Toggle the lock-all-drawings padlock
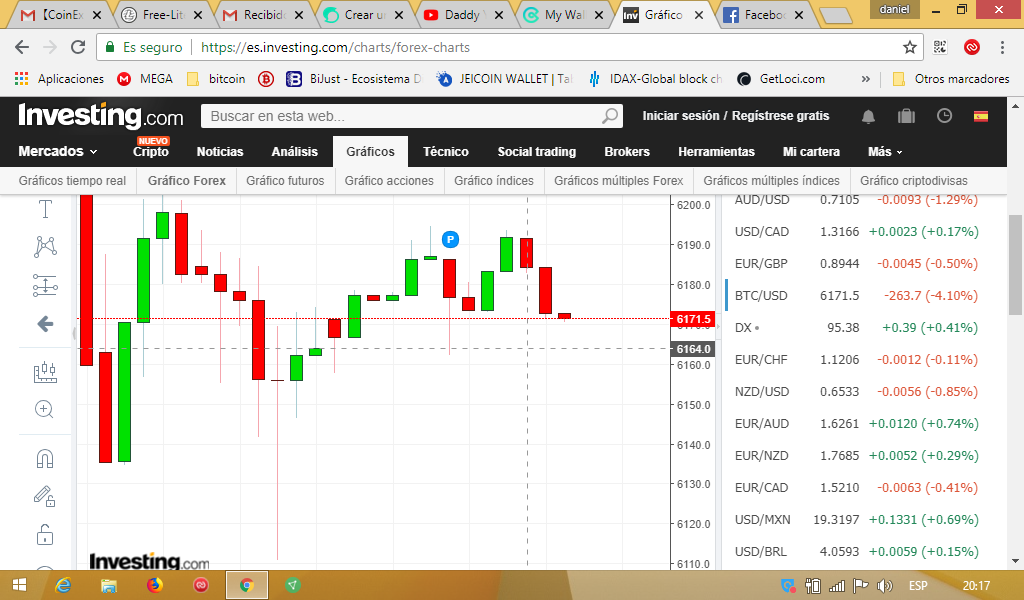The image size is (1024, 600). pos(44,535)
